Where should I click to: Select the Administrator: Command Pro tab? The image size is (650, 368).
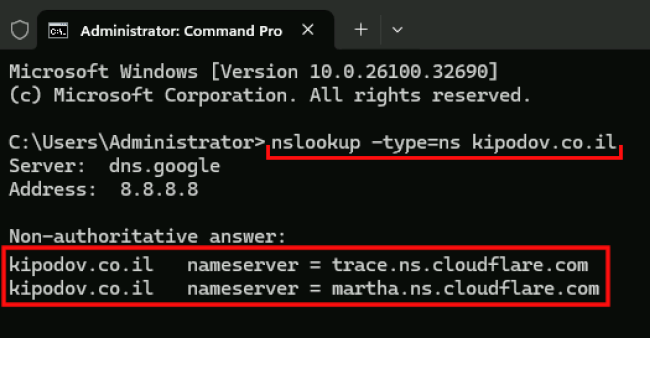coord(185,30)
